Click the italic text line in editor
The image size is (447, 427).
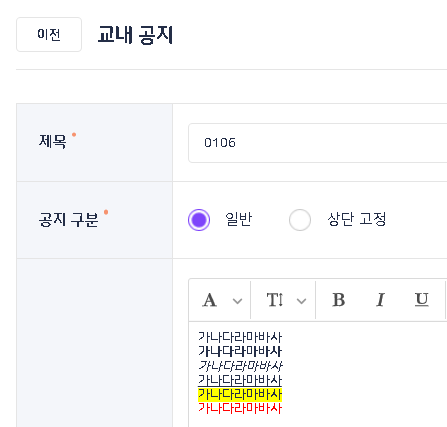coord(240,366)
